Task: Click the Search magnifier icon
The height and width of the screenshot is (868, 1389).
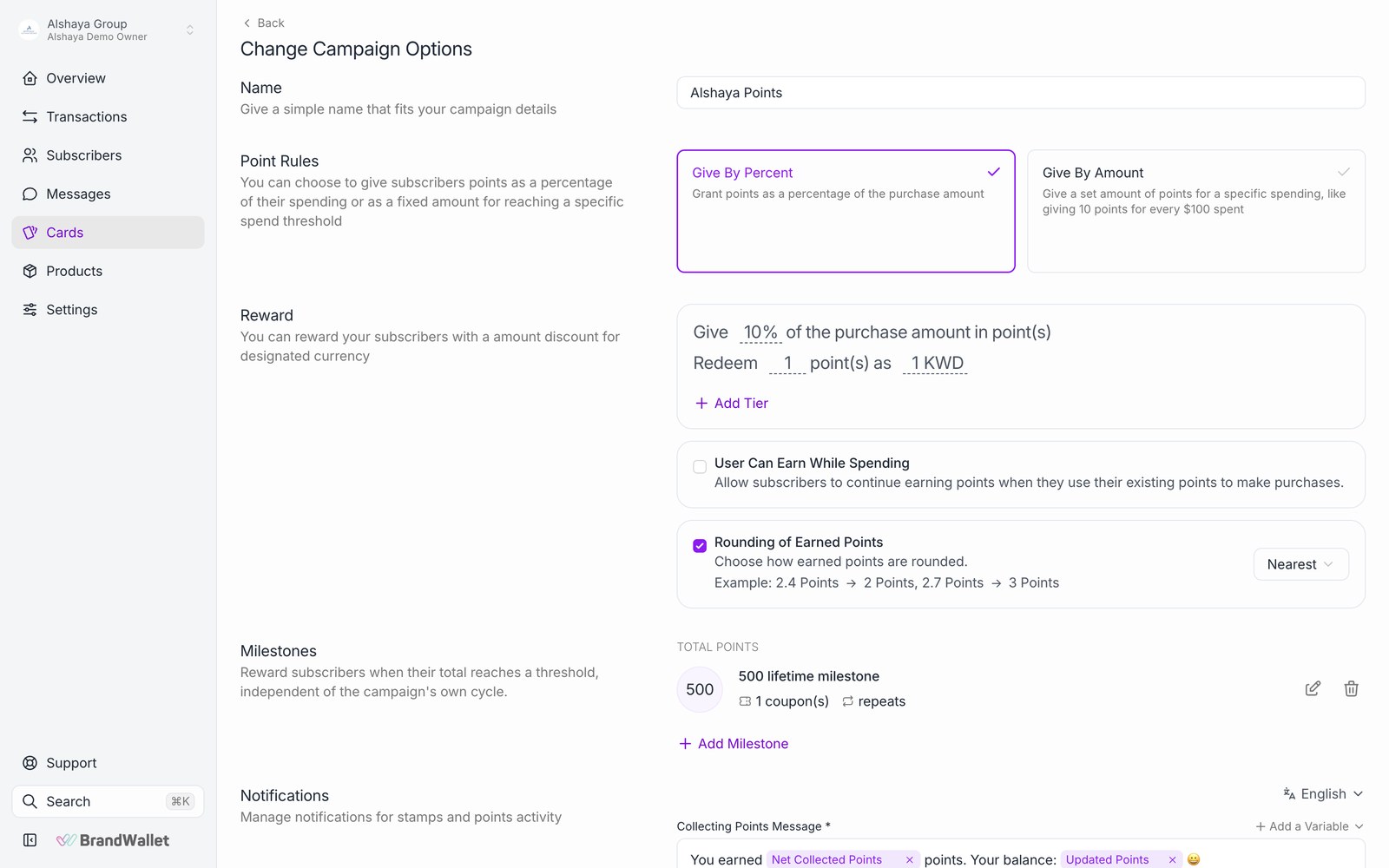Action: coord(30,801)
